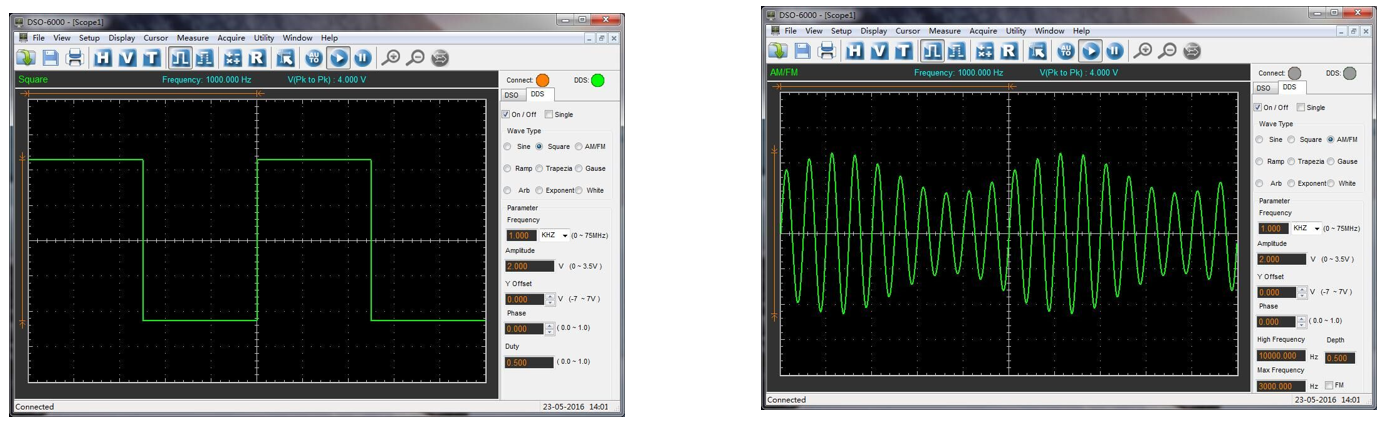Click the pause button in the AM/FM window
1388x427 pixels.
[x=1115, y=51]
